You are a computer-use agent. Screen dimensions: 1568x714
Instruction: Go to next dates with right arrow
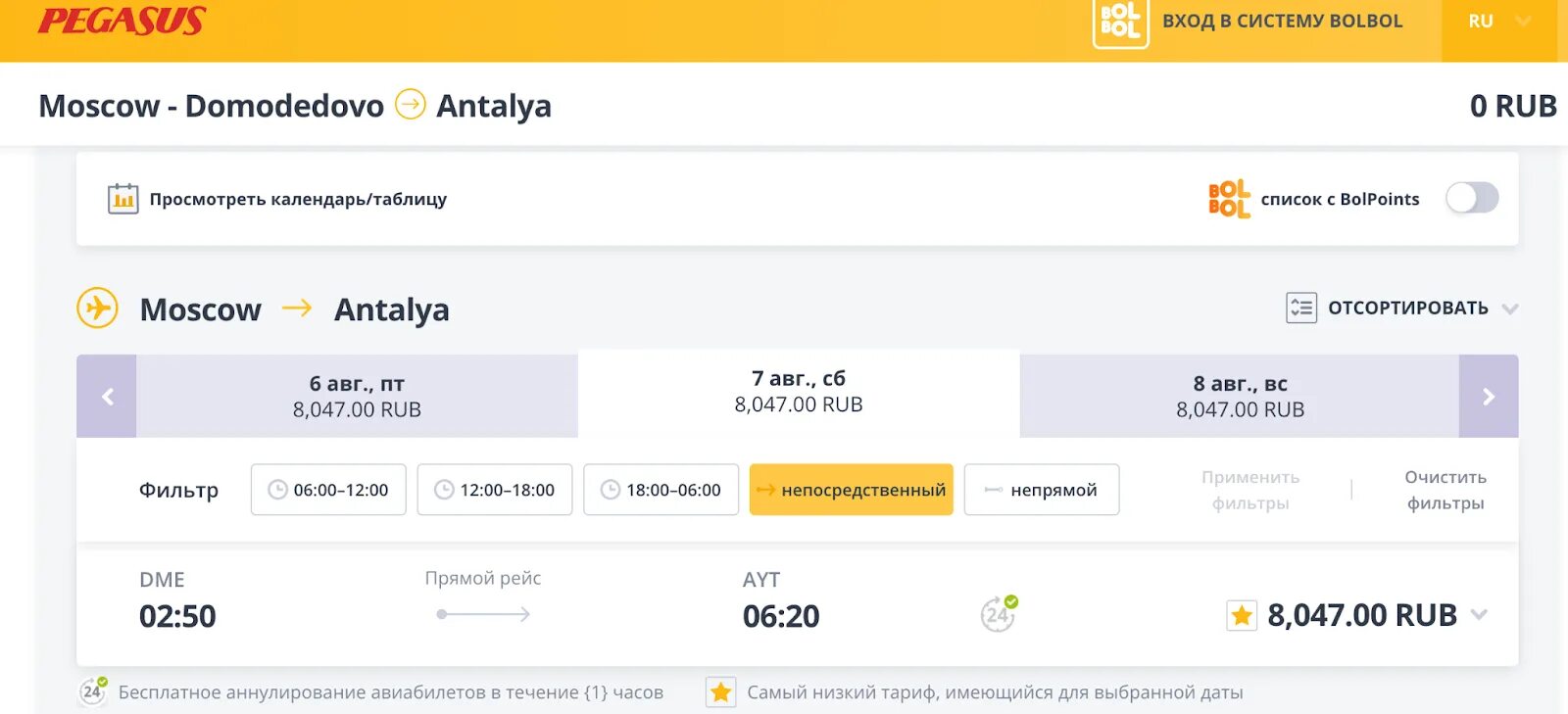[x=1489, y=396]
